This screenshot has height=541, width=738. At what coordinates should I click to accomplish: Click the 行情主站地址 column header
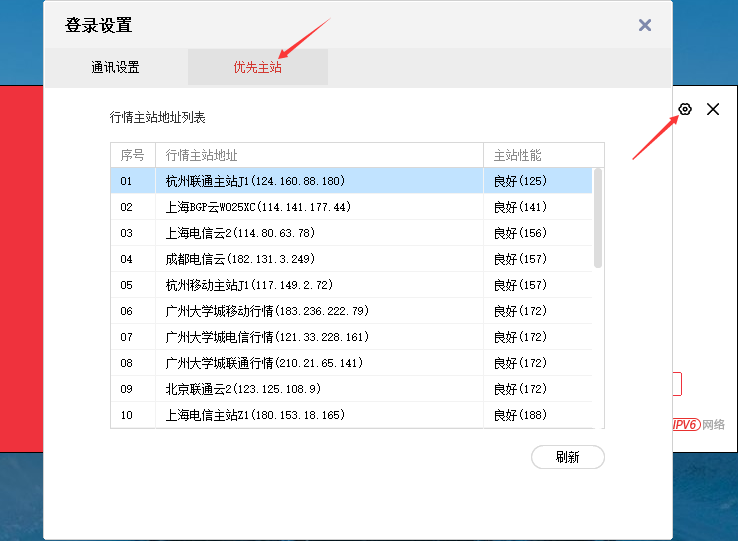pos(319,155)
